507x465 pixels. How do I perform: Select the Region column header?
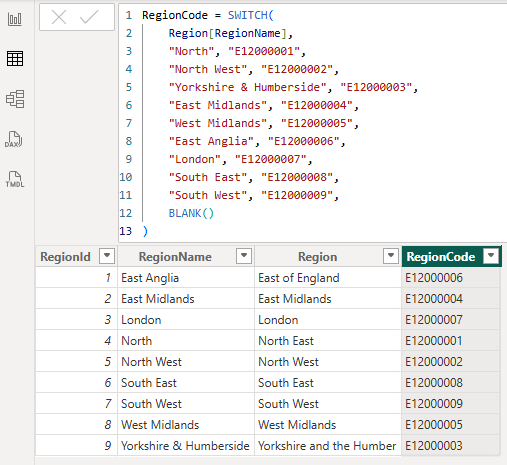tap(328, 256)
